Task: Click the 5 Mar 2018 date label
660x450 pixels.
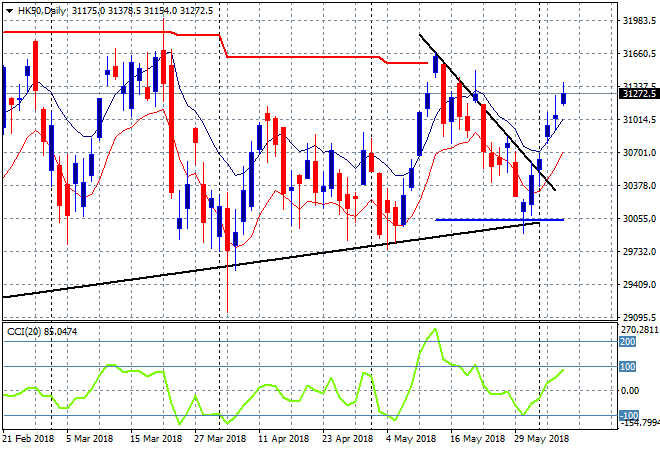Action: (x=89, y=439)
